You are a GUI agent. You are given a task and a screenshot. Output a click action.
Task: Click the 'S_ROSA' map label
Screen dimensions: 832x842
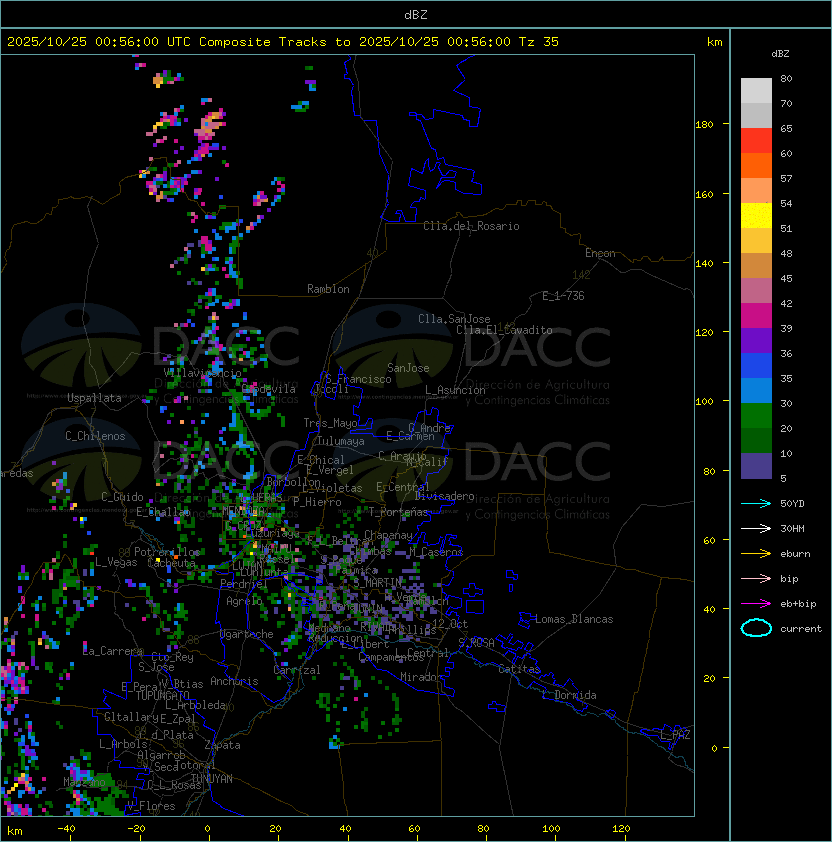(476, 642)
